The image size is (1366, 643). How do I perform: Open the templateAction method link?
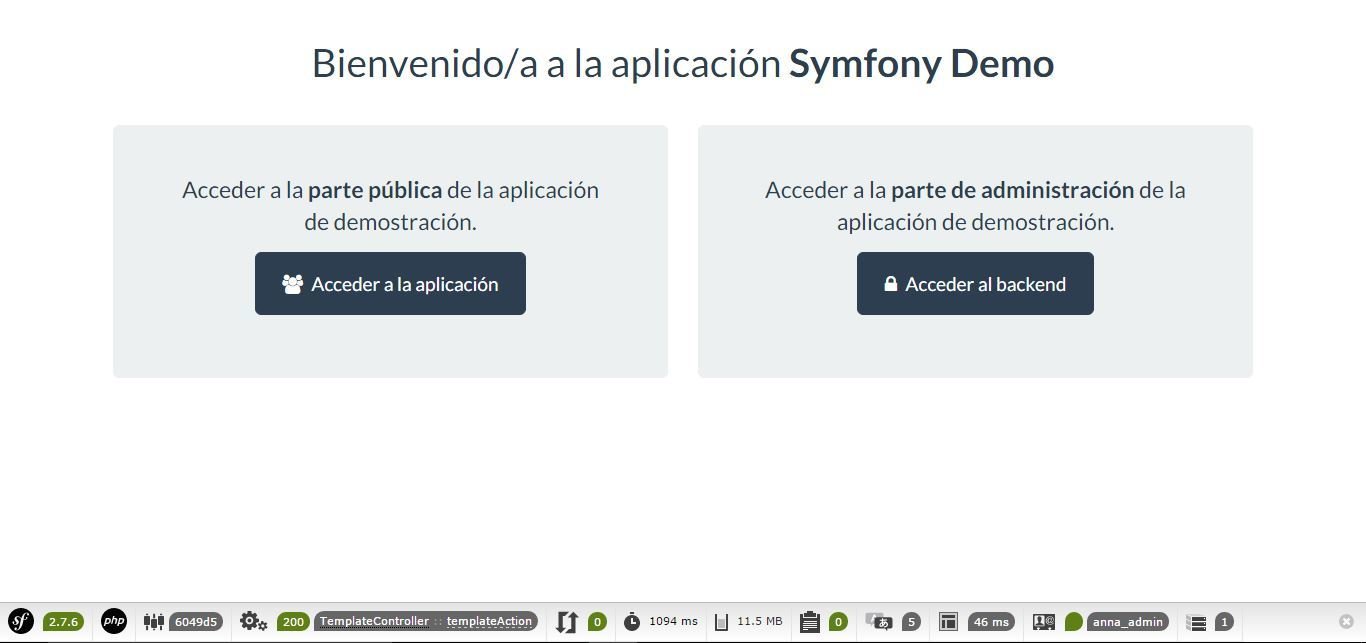489,621
